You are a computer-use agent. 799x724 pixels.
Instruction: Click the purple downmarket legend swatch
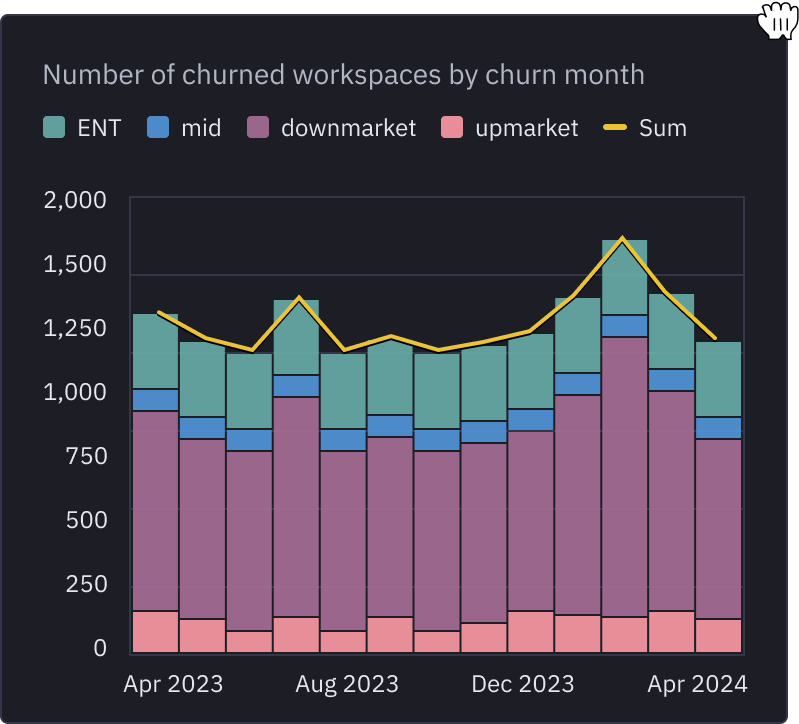coord(259,128)
